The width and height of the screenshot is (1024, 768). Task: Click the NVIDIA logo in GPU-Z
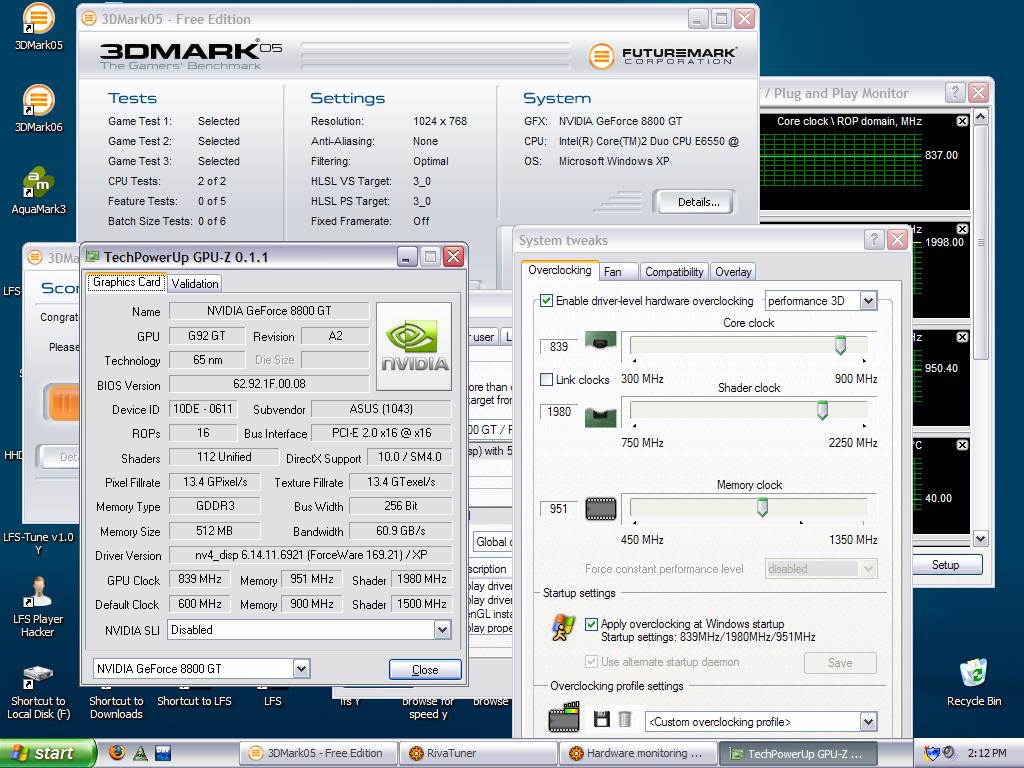pyautogui.click(x=414, y=347)
